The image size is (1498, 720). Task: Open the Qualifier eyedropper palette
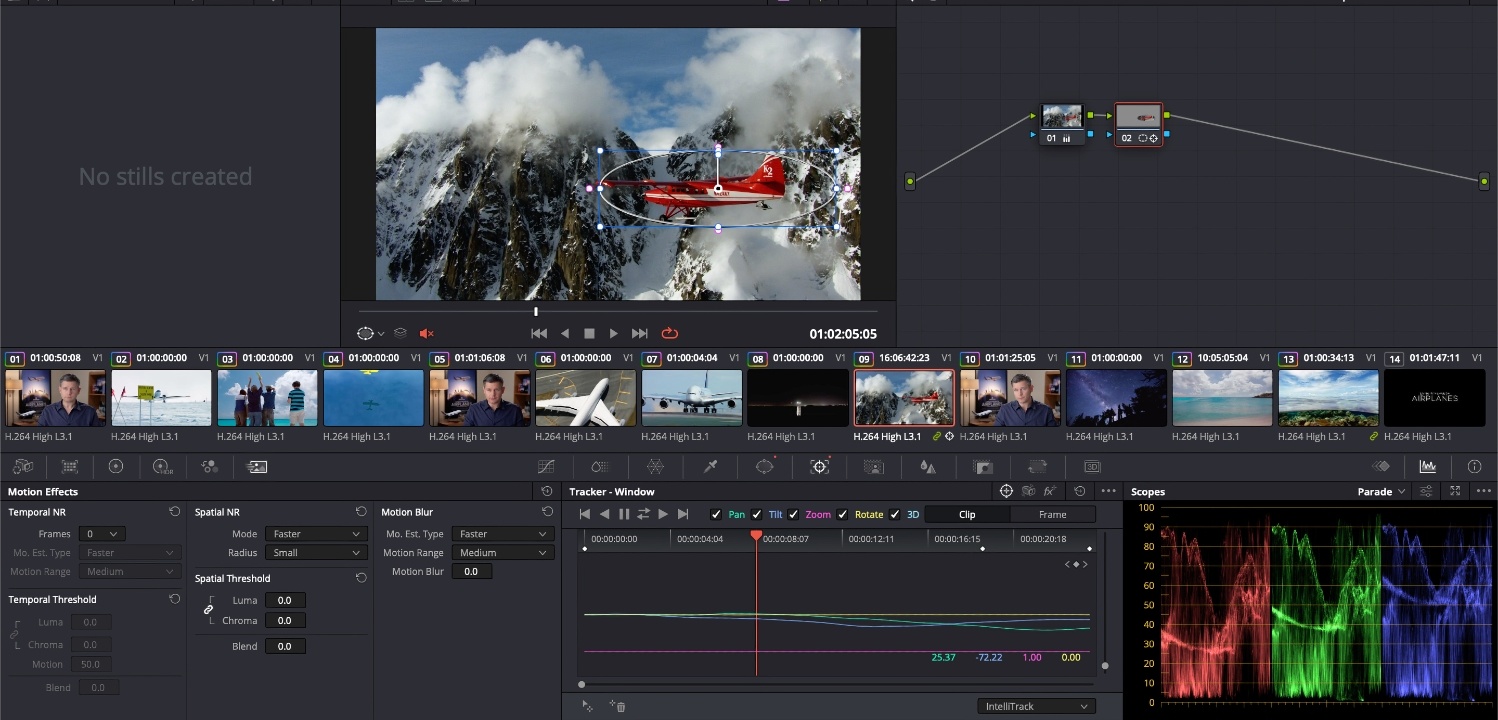tap(711, 467)
